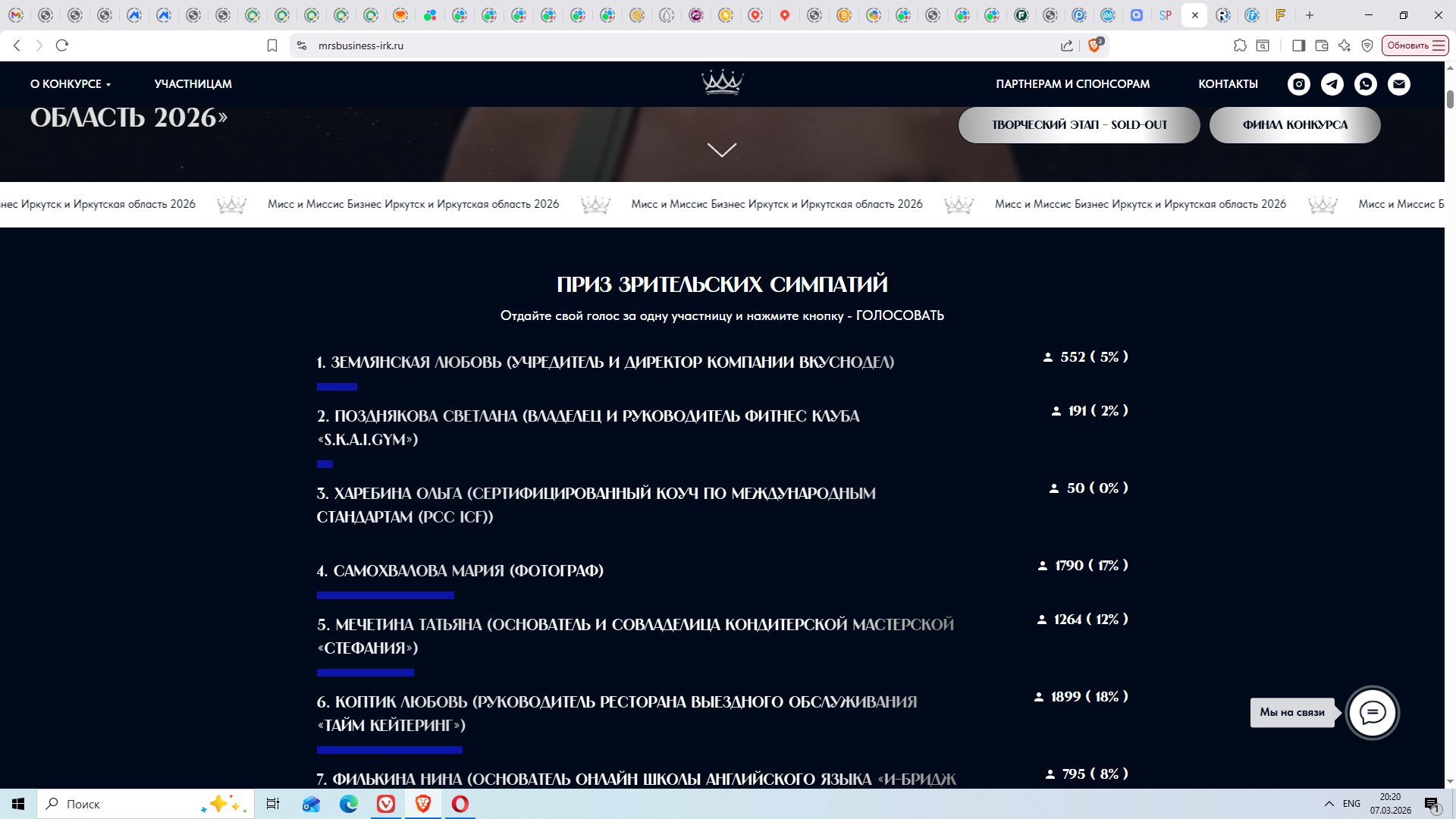Click the WhatsApp icon in header
This screenshot has width=1456, height=819.
click(1365, 84)
